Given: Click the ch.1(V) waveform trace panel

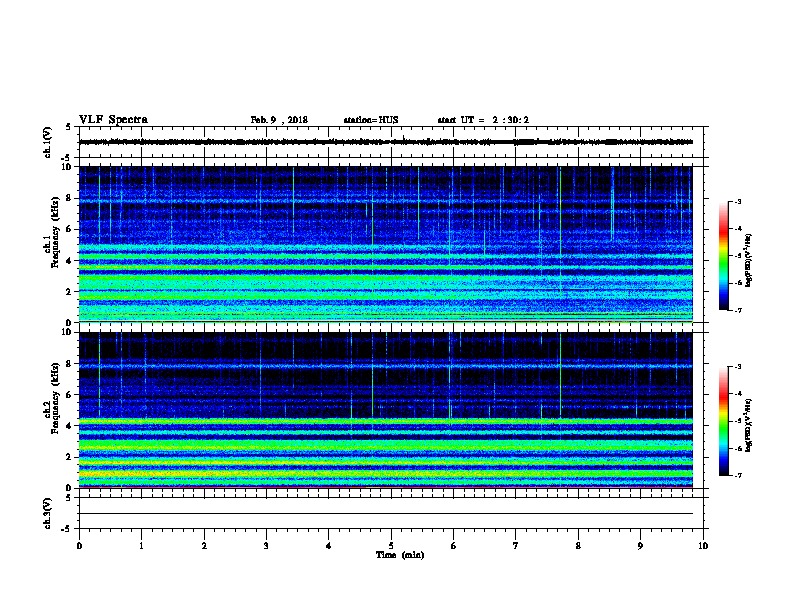Looking at the screenshot, I should pos(393,142).
